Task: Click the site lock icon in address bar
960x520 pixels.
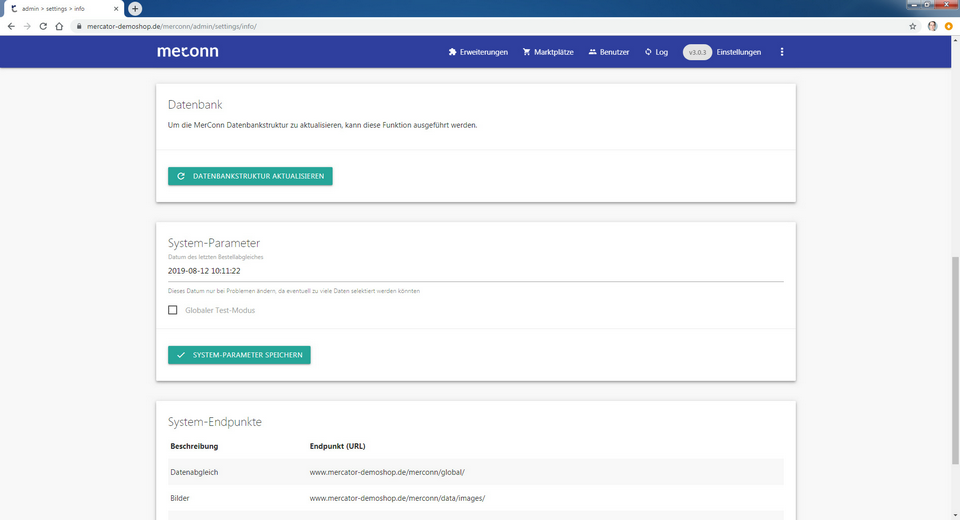Action: [79, 26]
